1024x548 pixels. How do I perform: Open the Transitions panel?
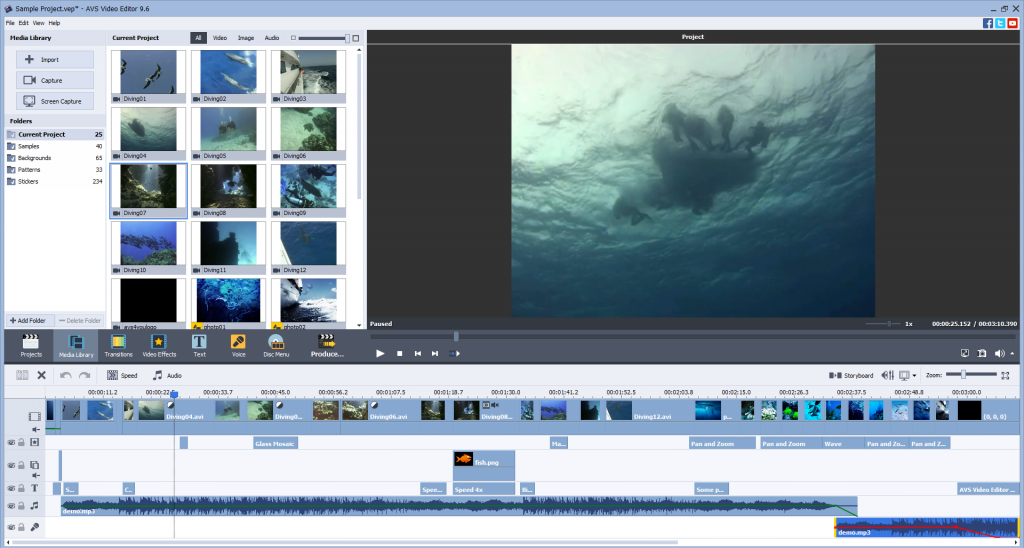click(x=118, y=345)
